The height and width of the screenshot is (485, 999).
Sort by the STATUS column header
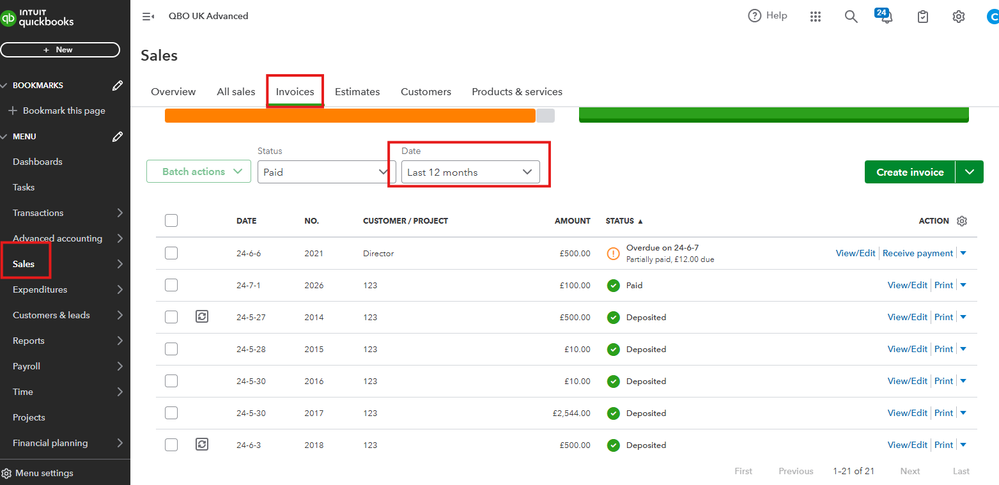(x=624, y=221)
